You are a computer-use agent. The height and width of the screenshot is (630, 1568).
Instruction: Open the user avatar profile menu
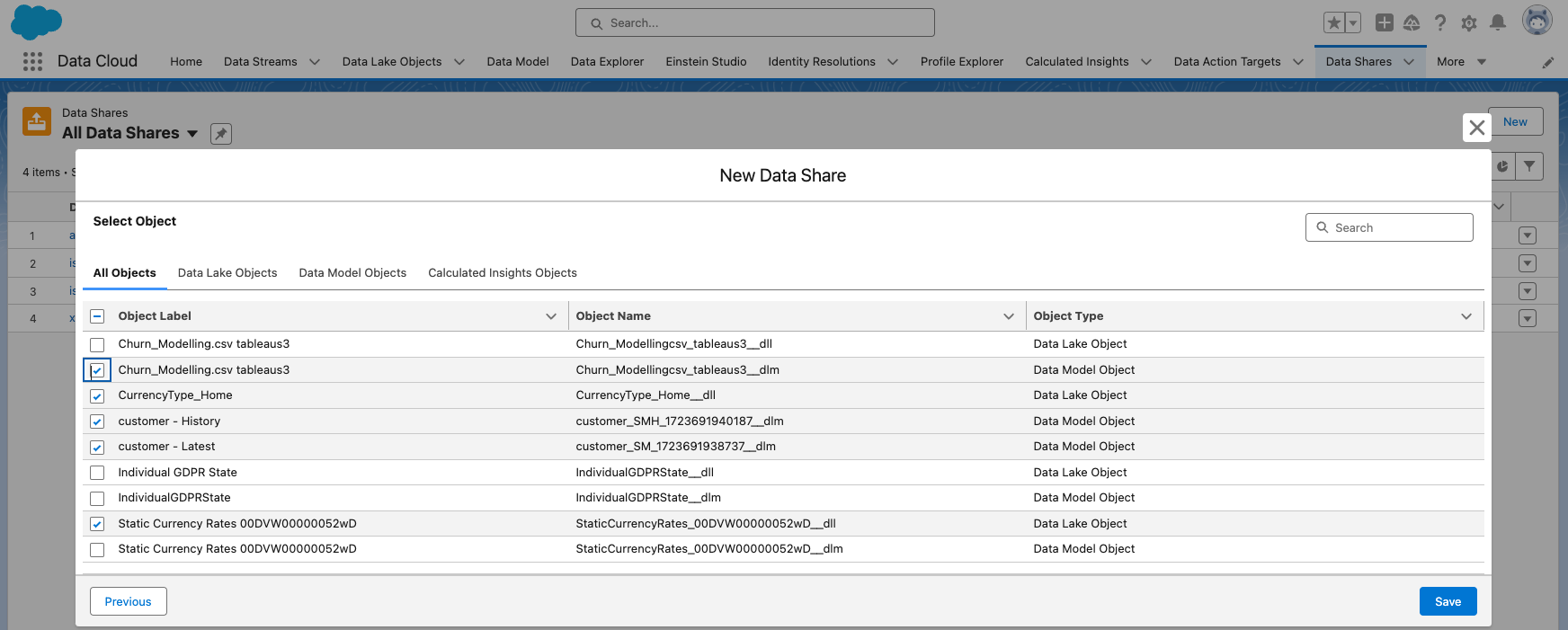pos(1537,21)
